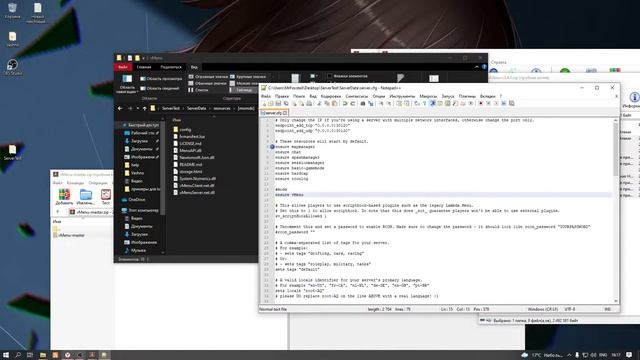The width and height of the screenshot is (640, 360).
Task: Select README.md in Explorer file list
Action: click(x=188, y=164)
